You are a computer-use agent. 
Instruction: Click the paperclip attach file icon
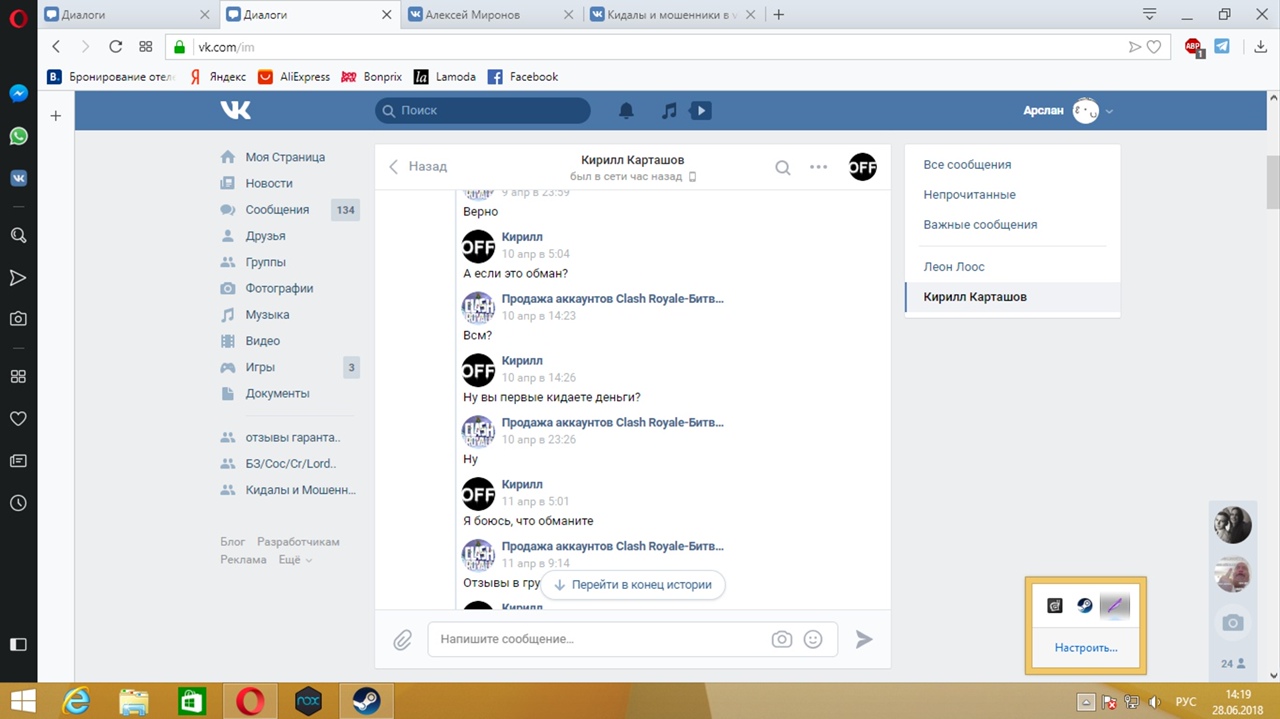click(x=402, y=640)
